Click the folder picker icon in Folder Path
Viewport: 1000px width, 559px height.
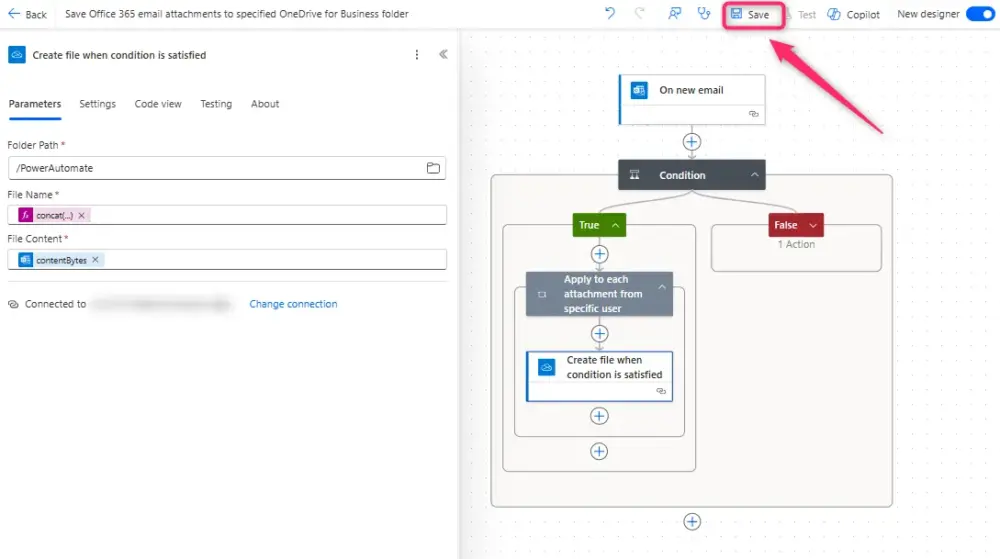pyautogui.click(x=433, y=168)
